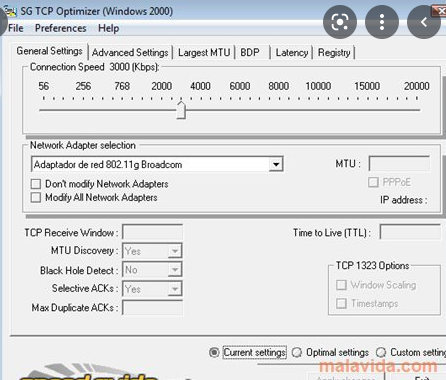Click the slider track near 10000

click(x=318, y=110)
